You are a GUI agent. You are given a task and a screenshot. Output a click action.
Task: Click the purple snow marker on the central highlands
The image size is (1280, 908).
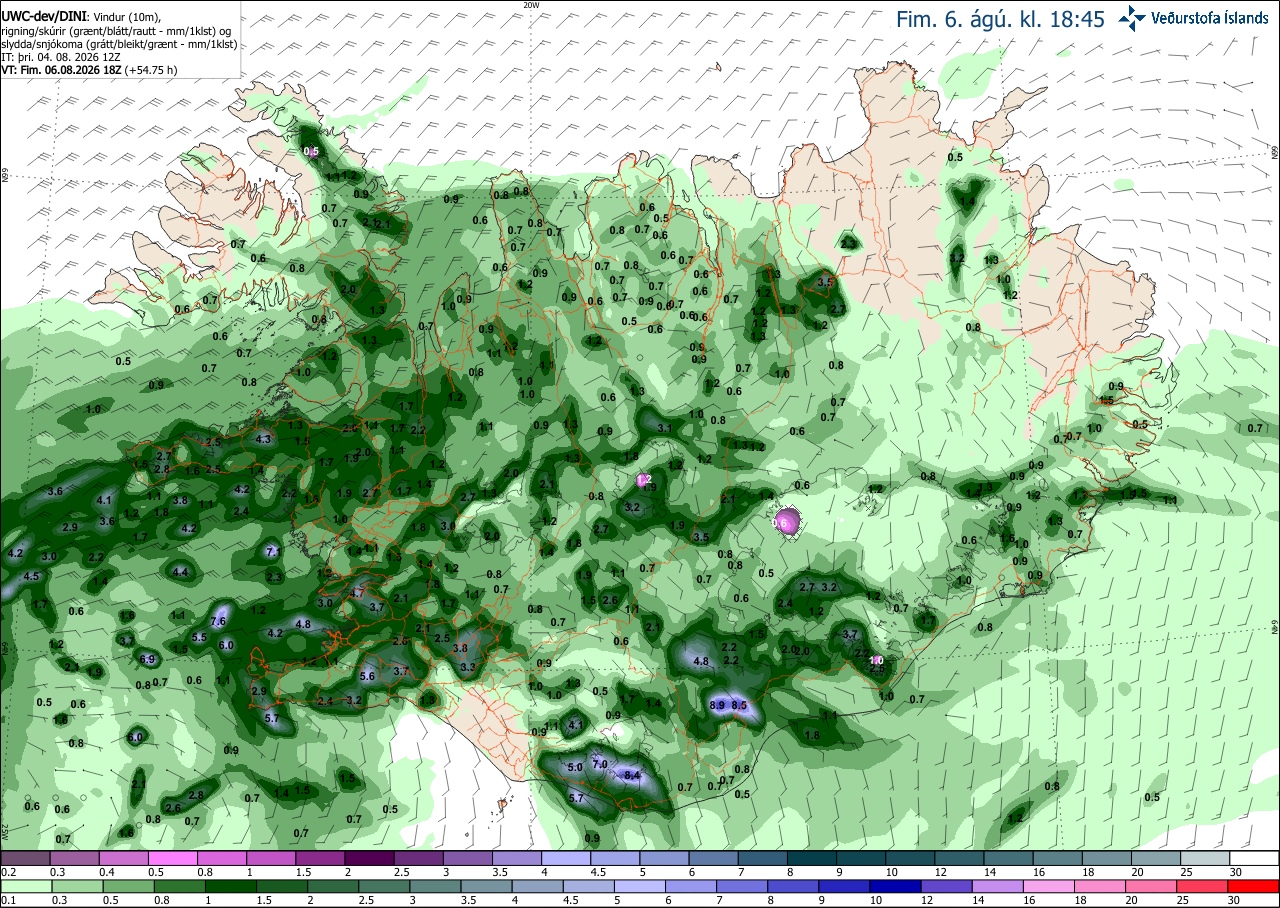coord(786,521)
